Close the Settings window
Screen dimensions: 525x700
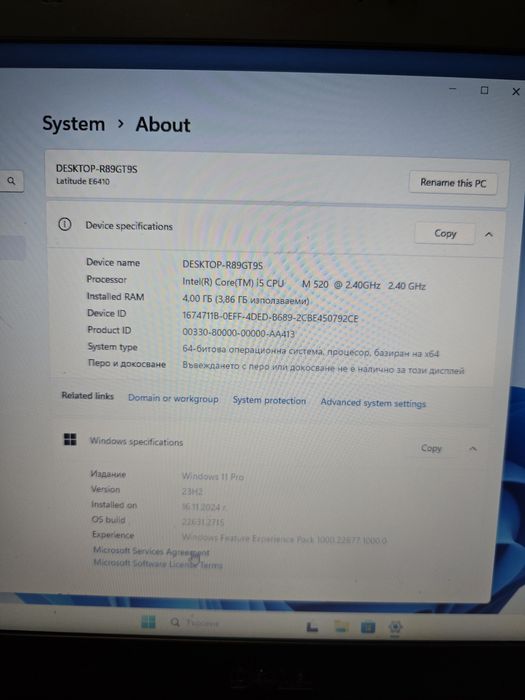[516, 92]
